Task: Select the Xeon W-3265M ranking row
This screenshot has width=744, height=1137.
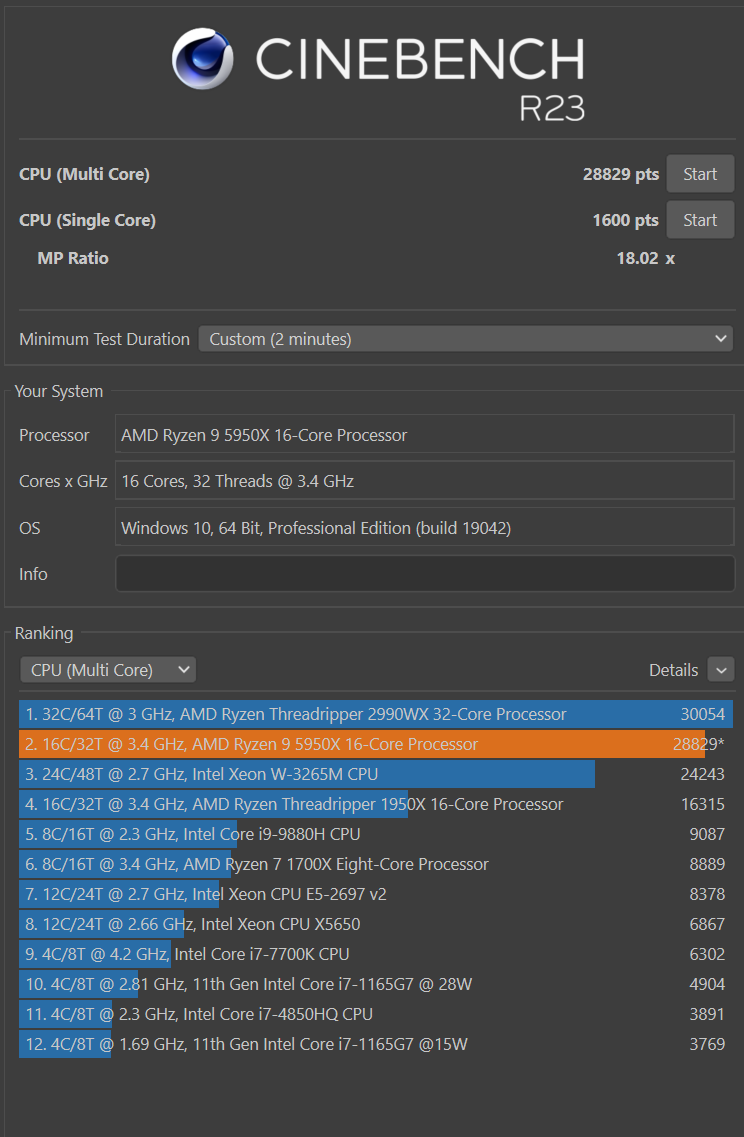Action: (x=376, y=774)
